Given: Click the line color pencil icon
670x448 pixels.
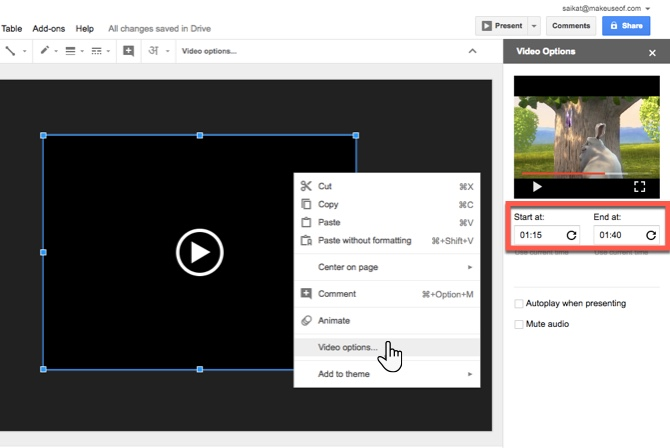Looking at the screenshot, I should 44,51.
